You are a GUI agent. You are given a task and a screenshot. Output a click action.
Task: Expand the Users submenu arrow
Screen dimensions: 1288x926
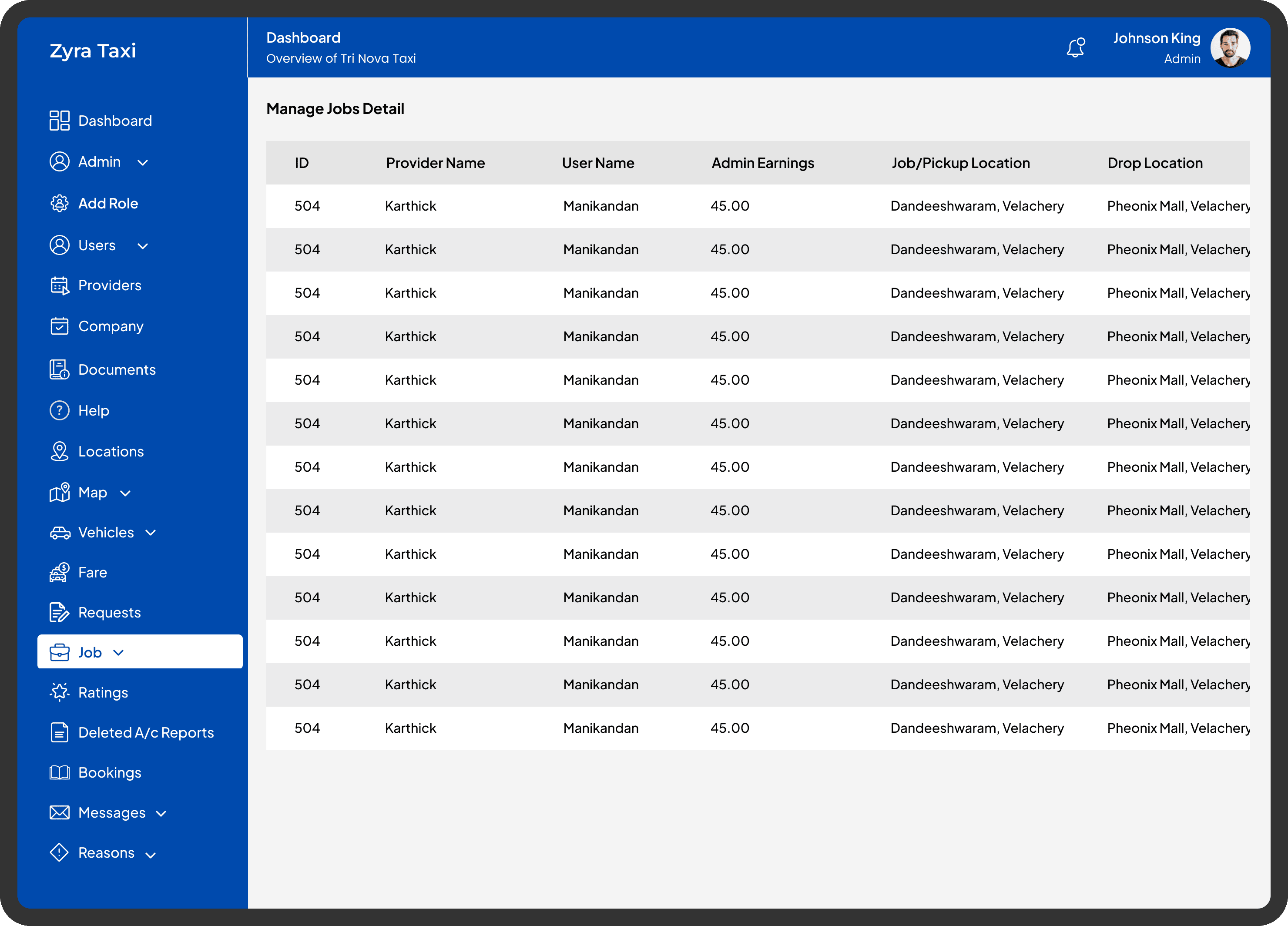coord(143,246)
